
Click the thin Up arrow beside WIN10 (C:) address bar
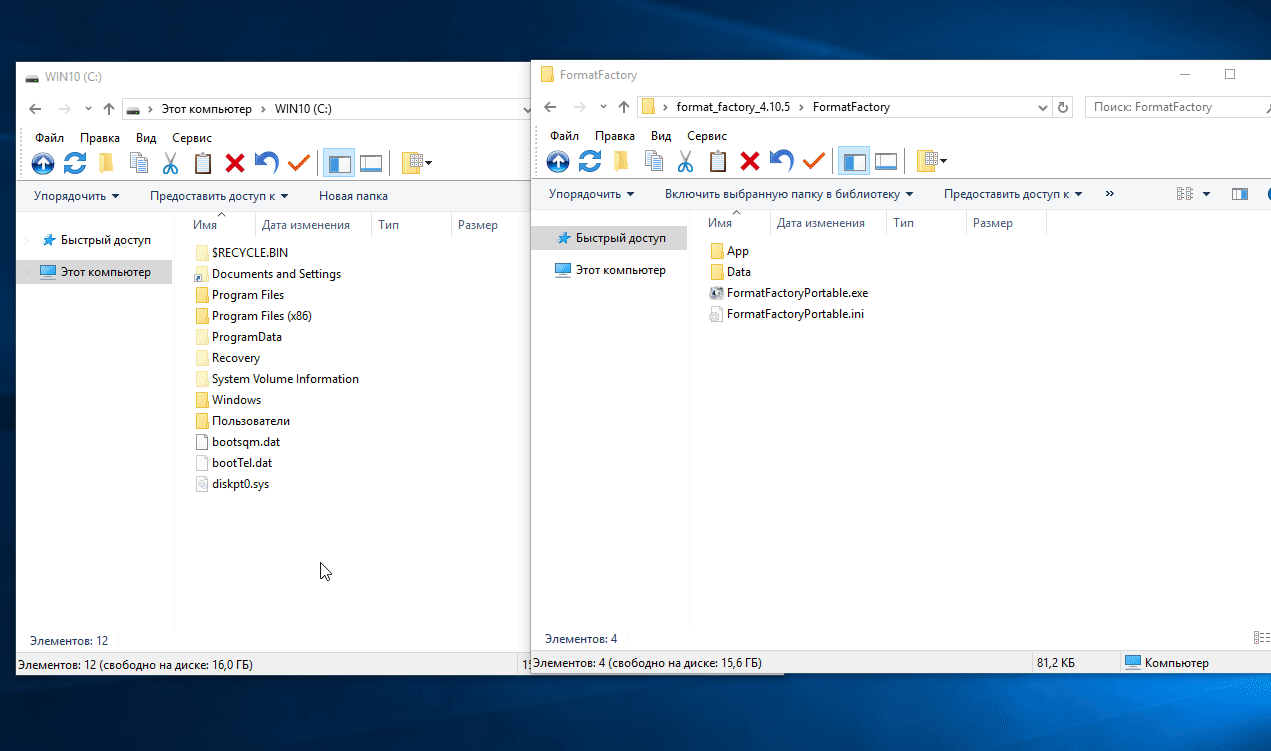click(x=109, y=109)
